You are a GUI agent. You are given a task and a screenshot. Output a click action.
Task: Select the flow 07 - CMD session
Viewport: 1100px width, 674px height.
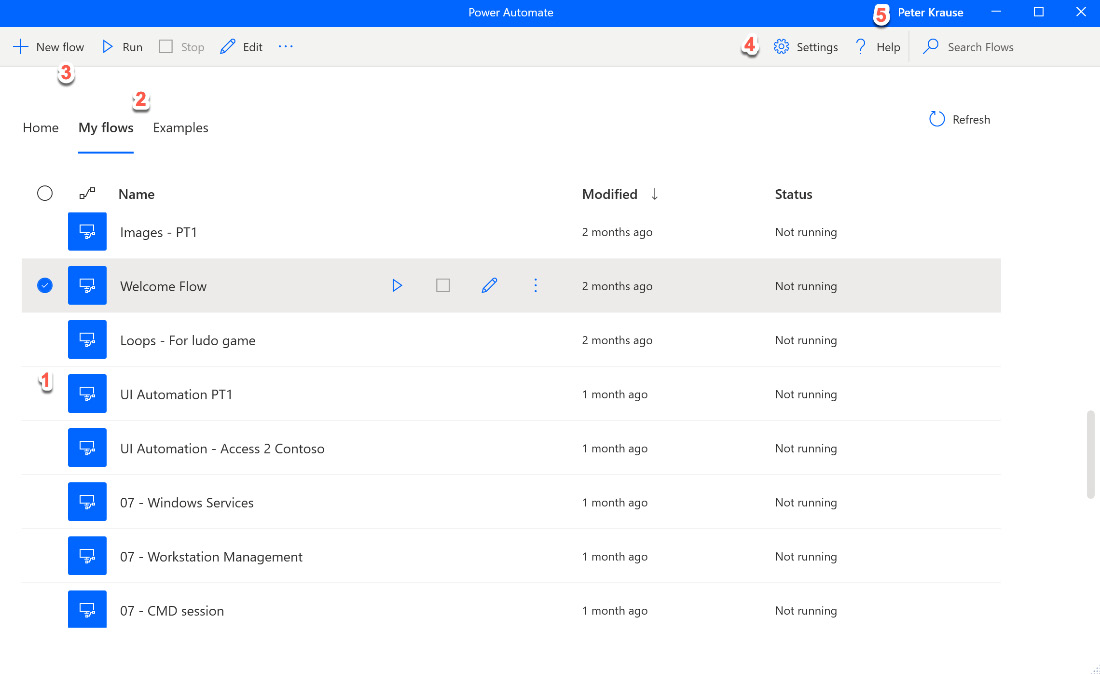tap(172, 610)
